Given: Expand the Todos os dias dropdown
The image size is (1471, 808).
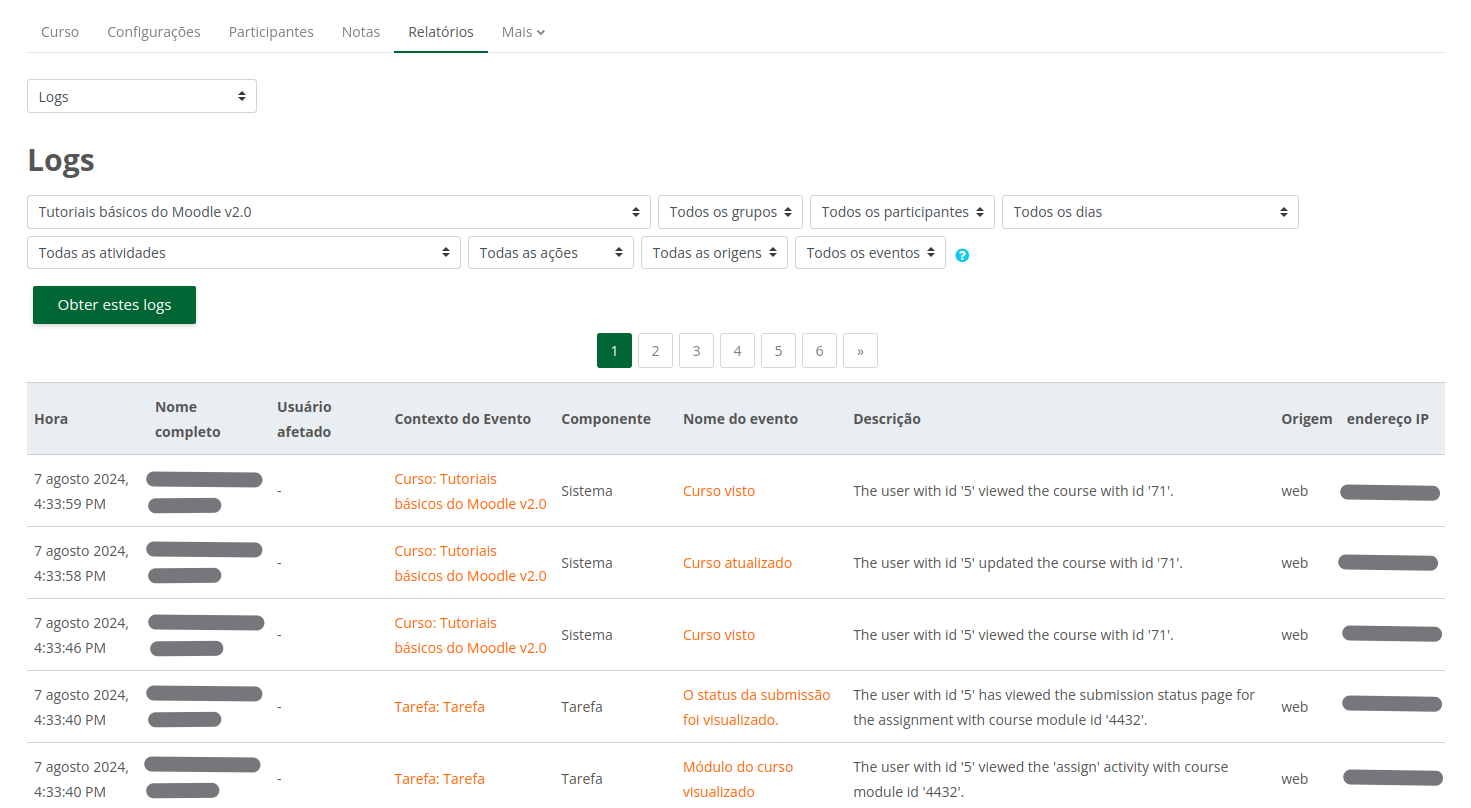Looking at the screenshot, I should [x=1149, y=212].
